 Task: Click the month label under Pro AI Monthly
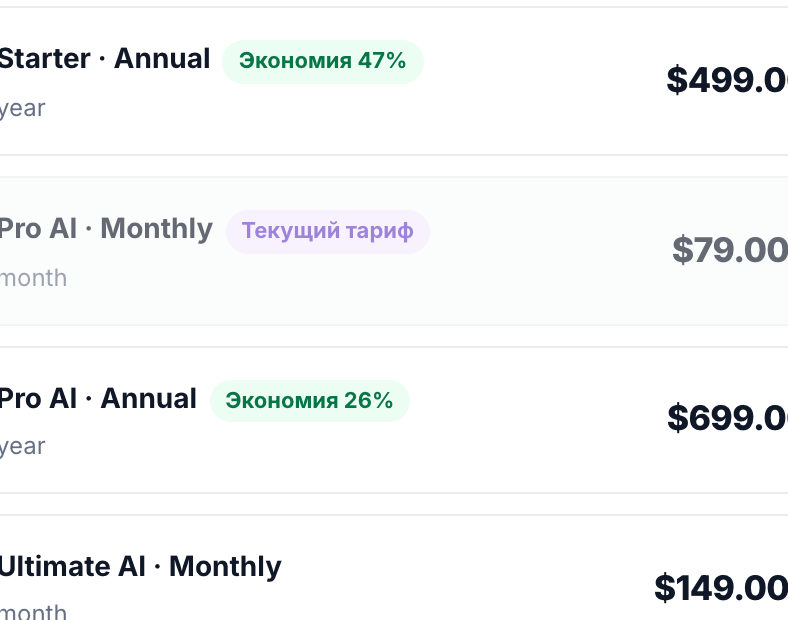point(33,278)
